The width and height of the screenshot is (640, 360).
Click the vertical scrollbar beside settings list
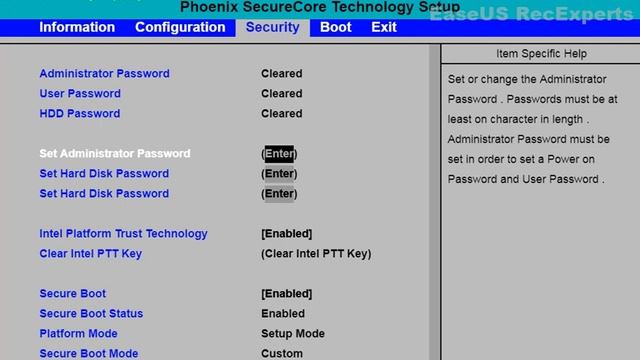(x=434, y=202)
